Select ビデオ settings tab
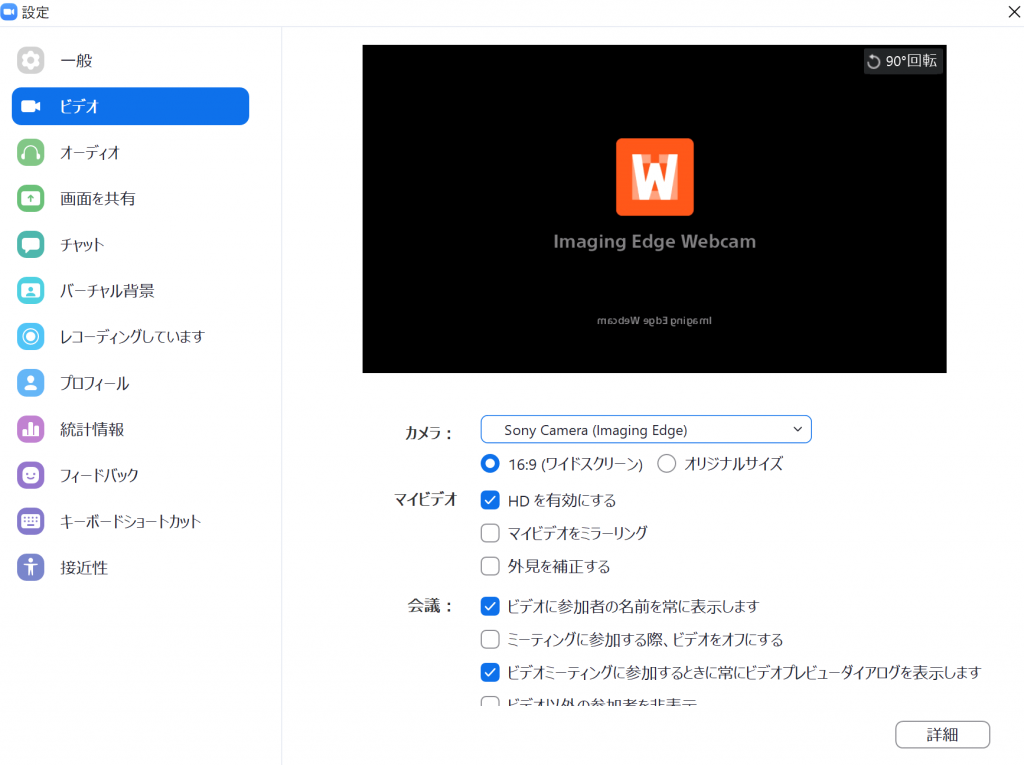 pos(131,106)
